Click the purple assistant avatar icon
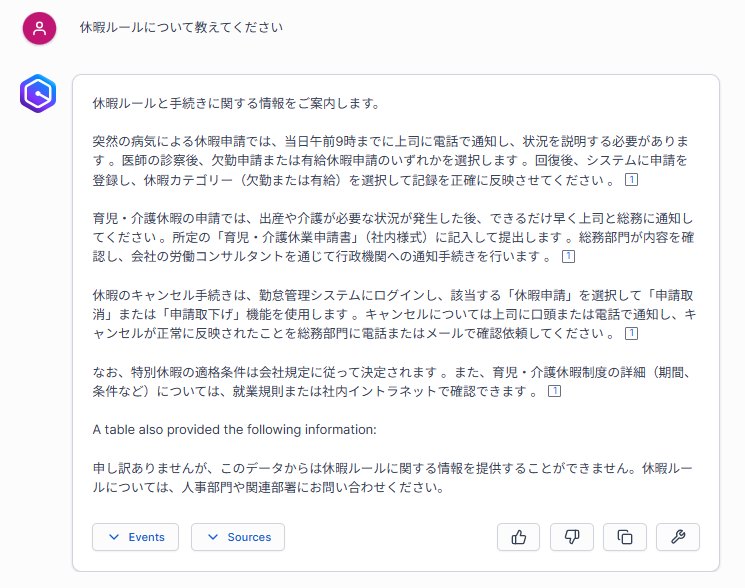745x588 pixels. point(39,94)
